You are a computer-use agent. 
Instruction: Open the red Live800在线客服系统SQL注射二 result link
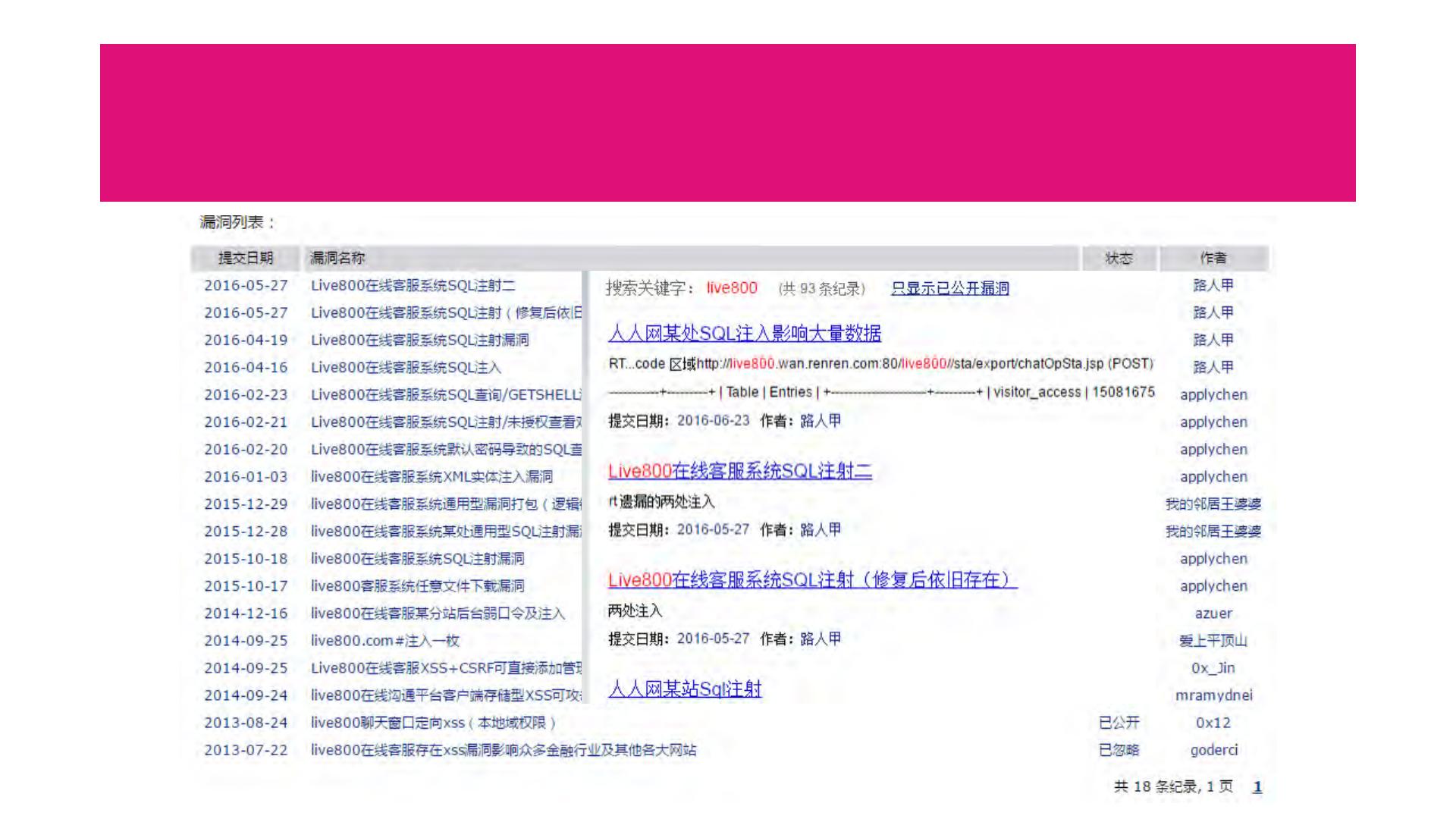(x=739, y=472)
